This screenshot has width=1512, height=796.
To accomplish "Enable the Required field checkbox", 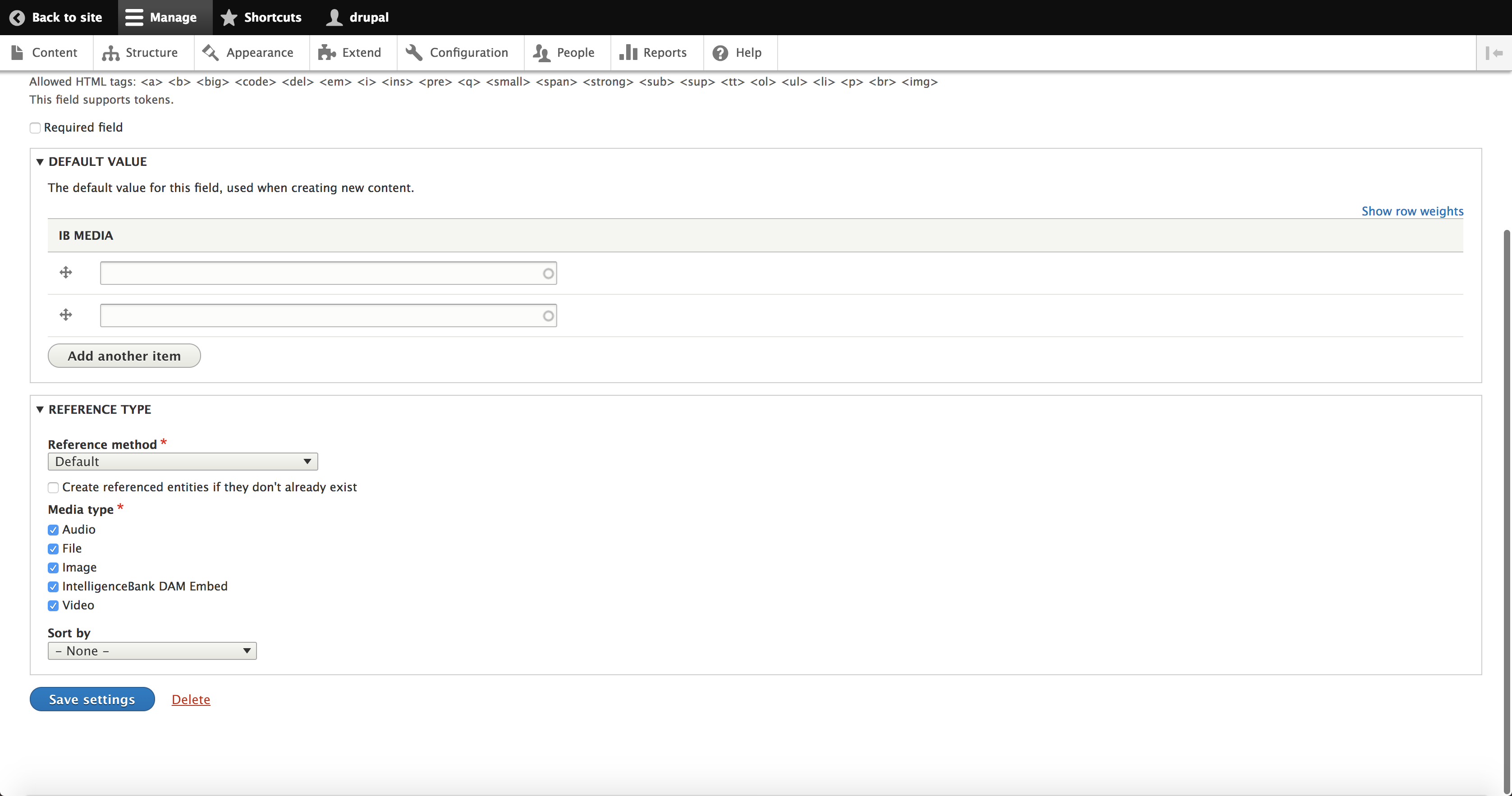I will pyautogui.click(x=35, y=128).
